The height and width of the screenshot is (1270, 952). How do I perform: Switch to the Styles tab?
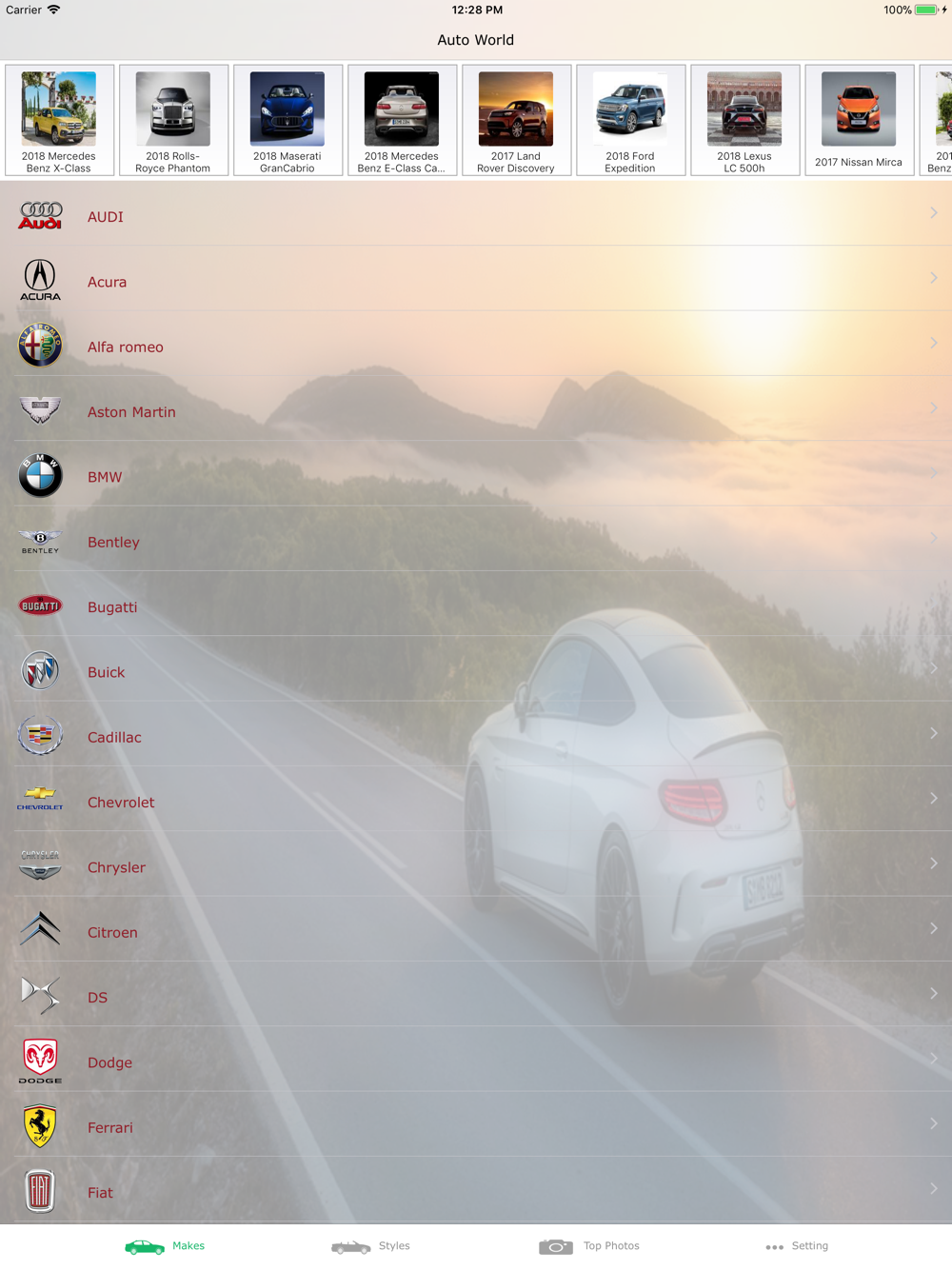pos(370,1246)
